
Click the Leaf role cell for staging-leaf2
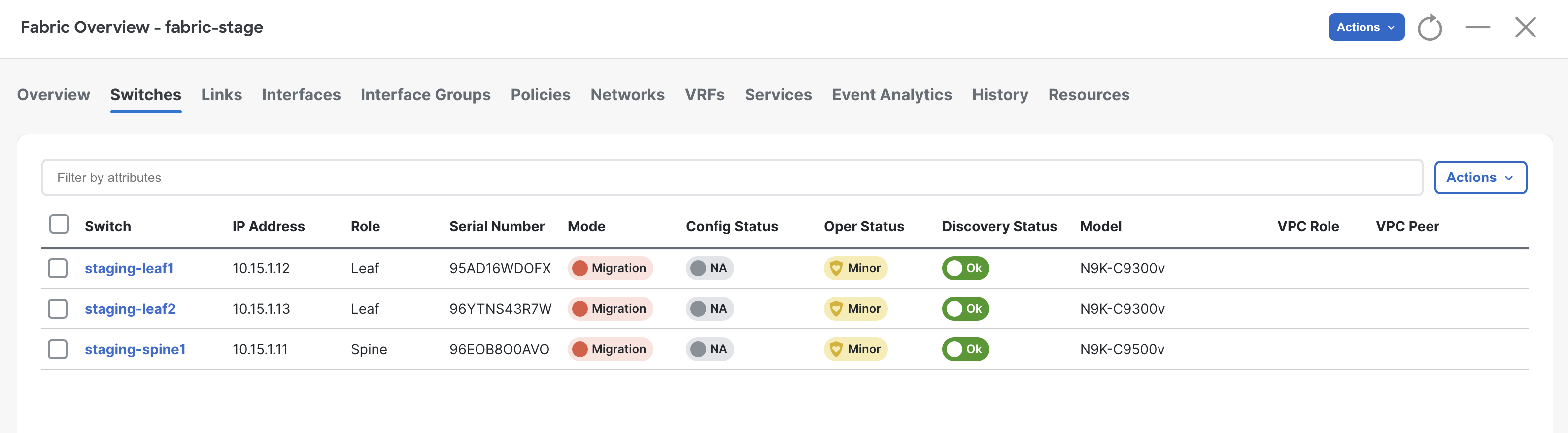(x=365, y=309)
